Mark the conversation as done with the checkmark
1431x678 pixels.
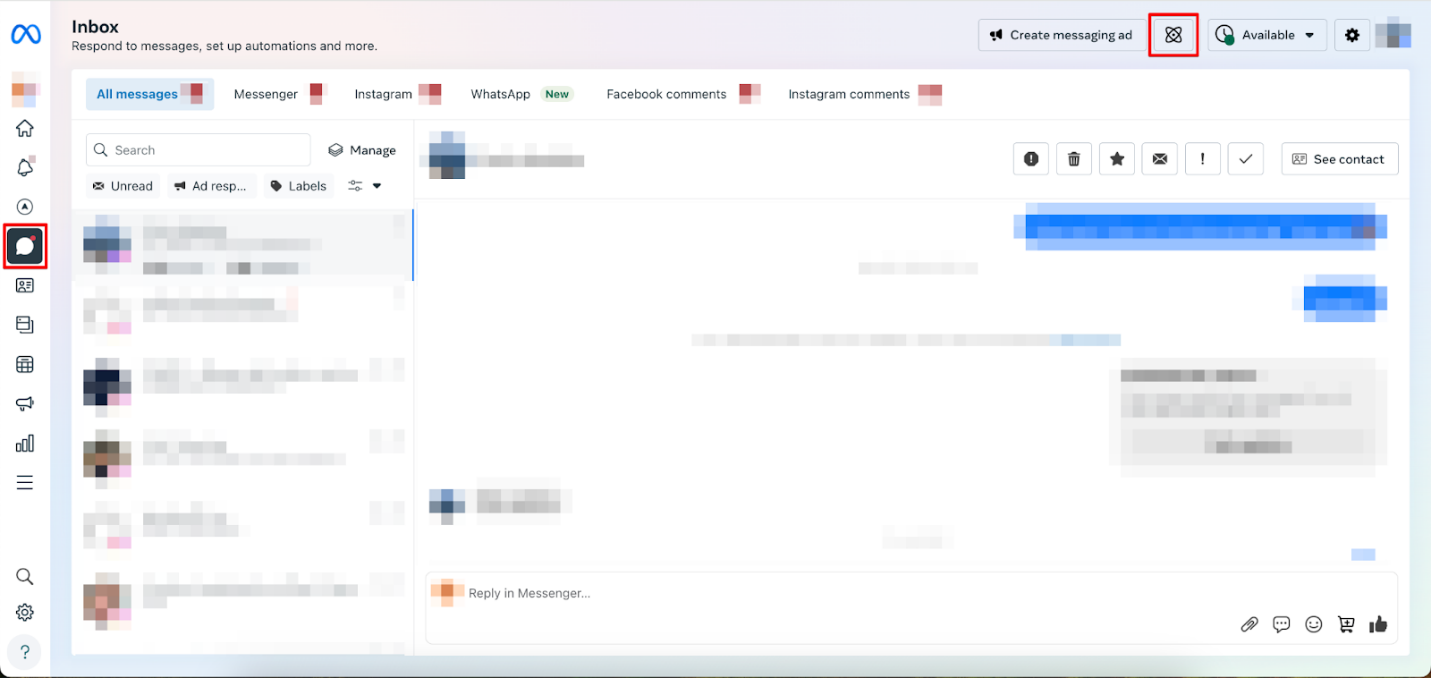[1245, 159]
